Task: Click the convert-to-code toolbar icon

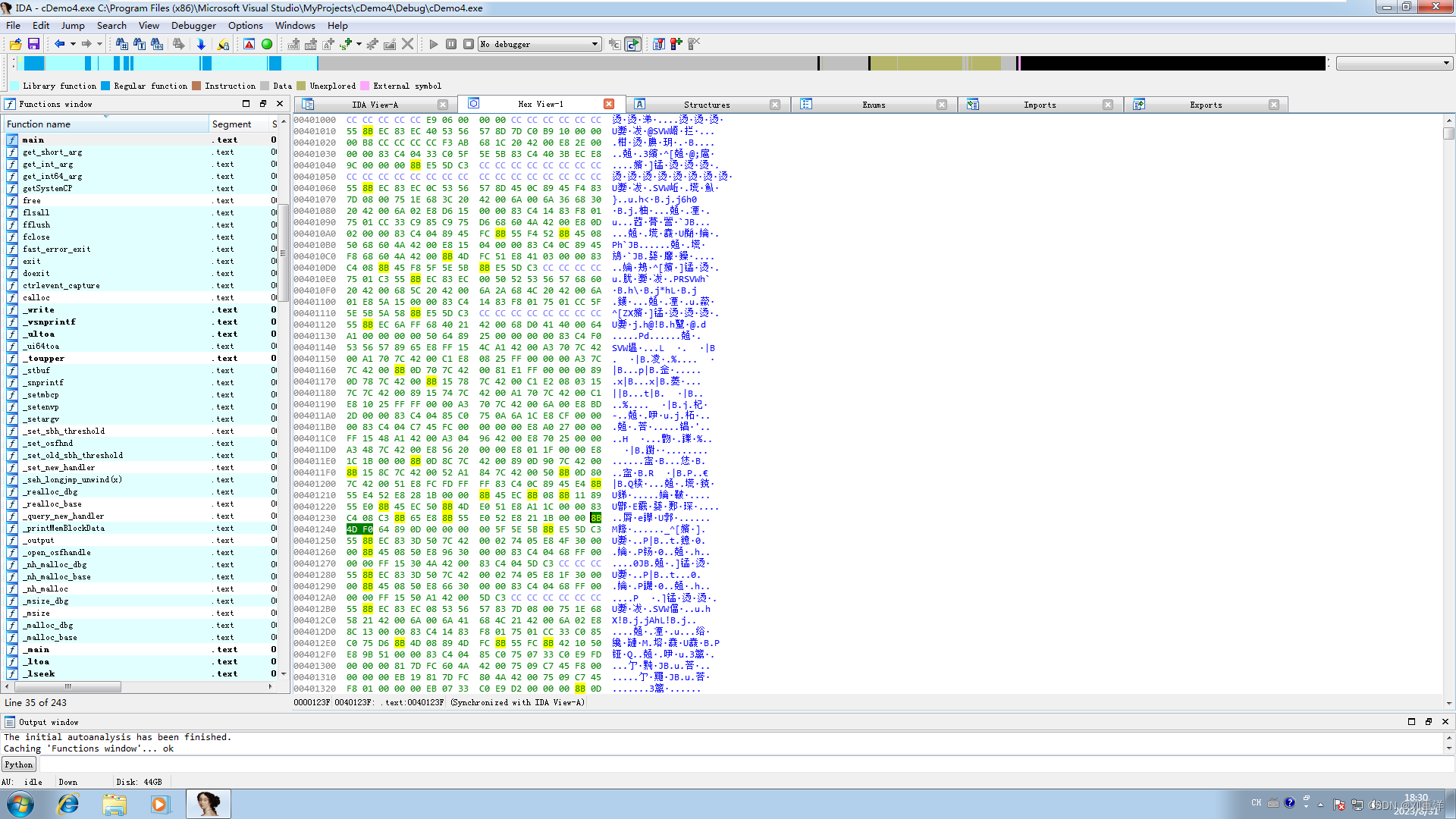Action: tap(293, 44)
